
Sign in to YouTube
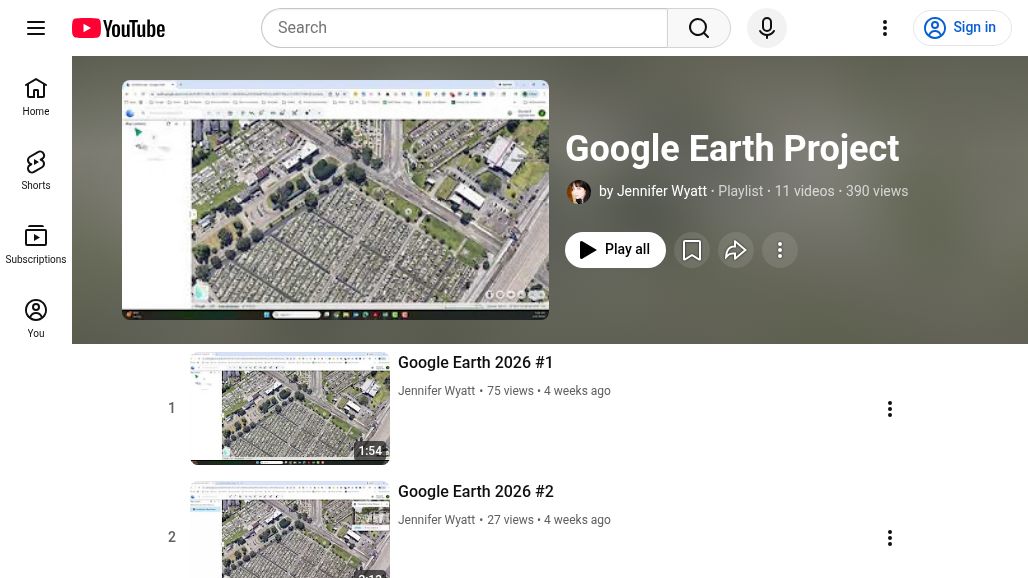(x=962, y=28)
